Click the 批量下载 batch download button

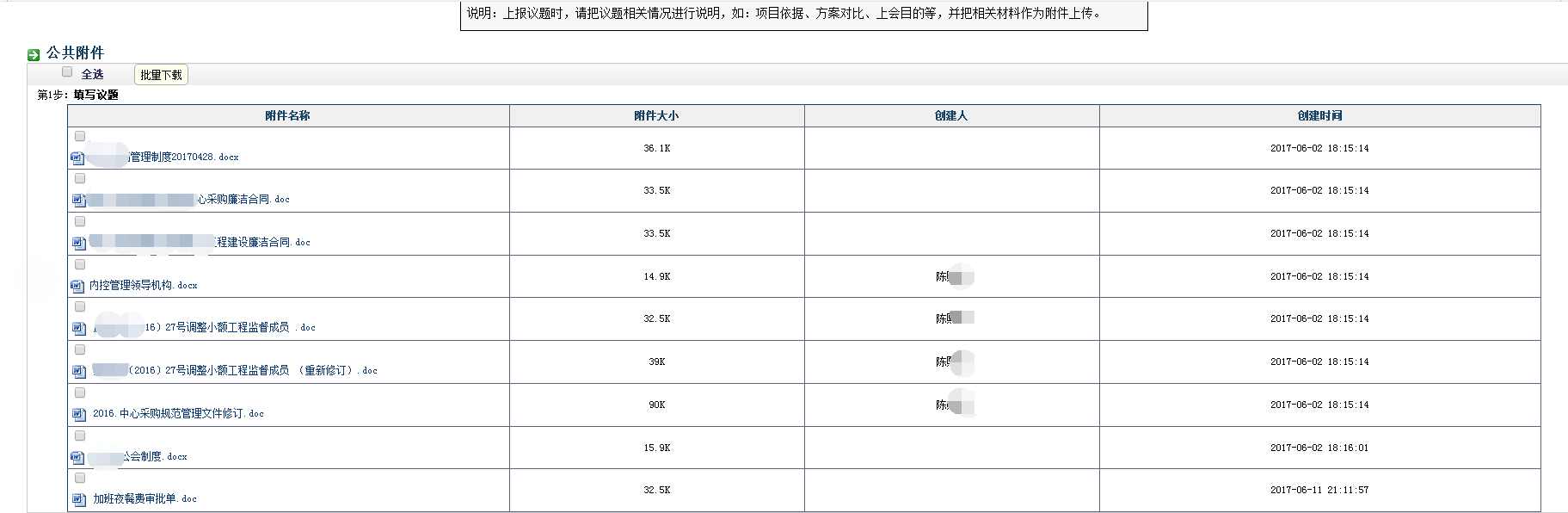pos(161,75)
